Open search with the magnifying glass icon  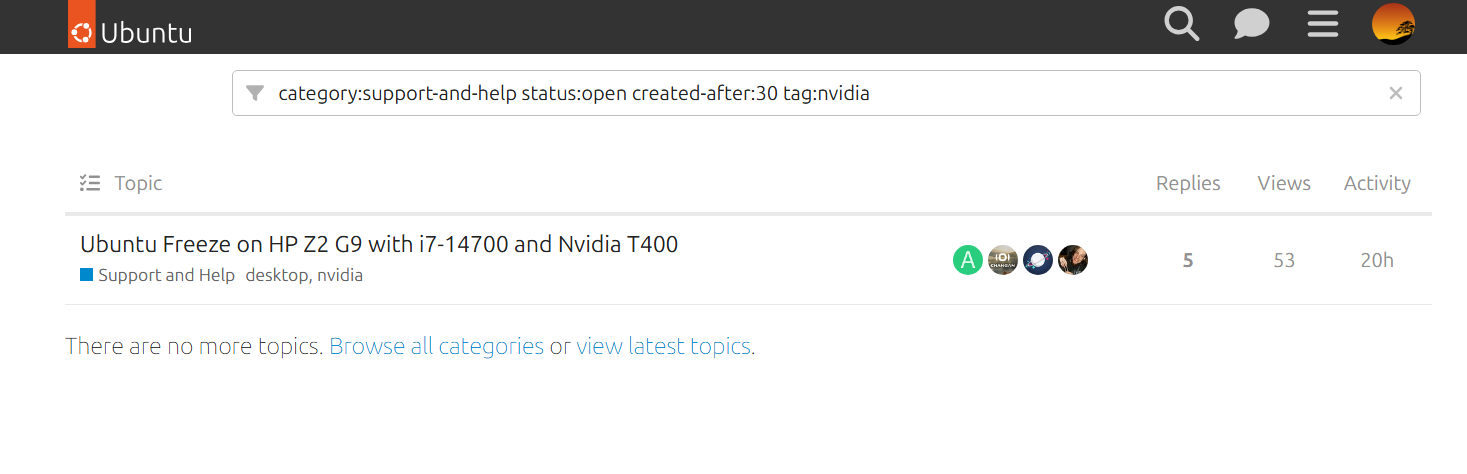click(1181, 24)
